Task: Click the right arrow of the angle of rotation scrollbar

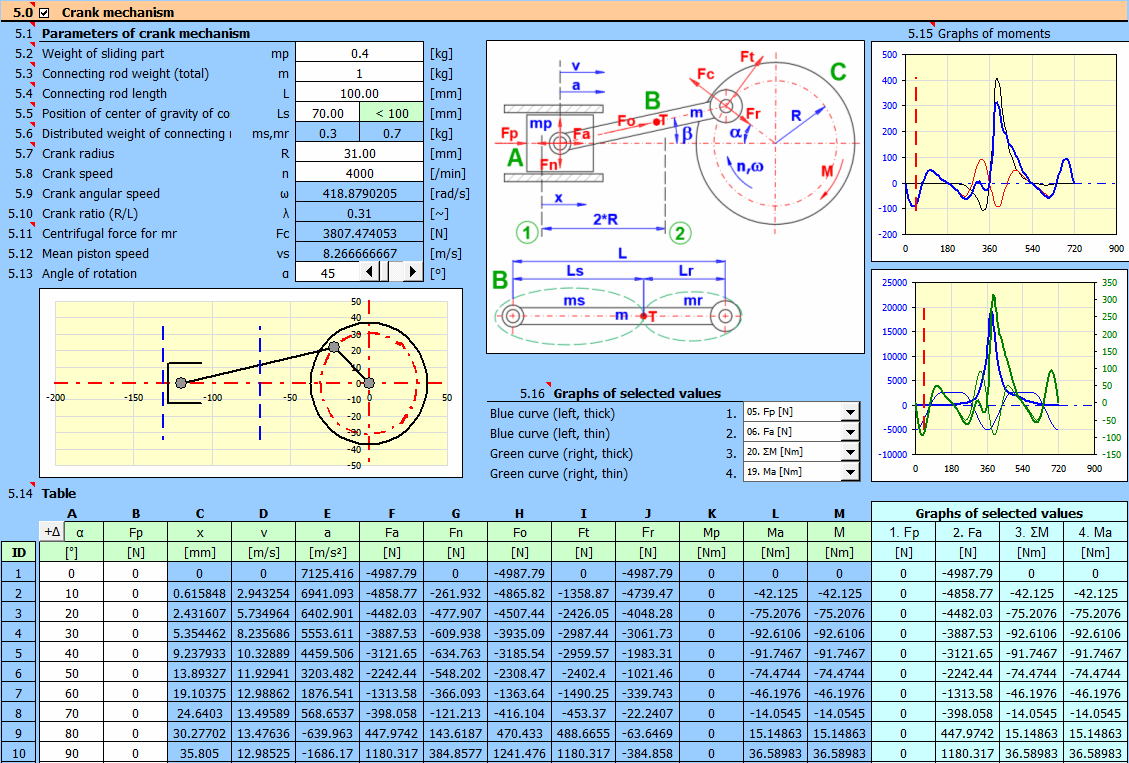Action: click(413, 272)
